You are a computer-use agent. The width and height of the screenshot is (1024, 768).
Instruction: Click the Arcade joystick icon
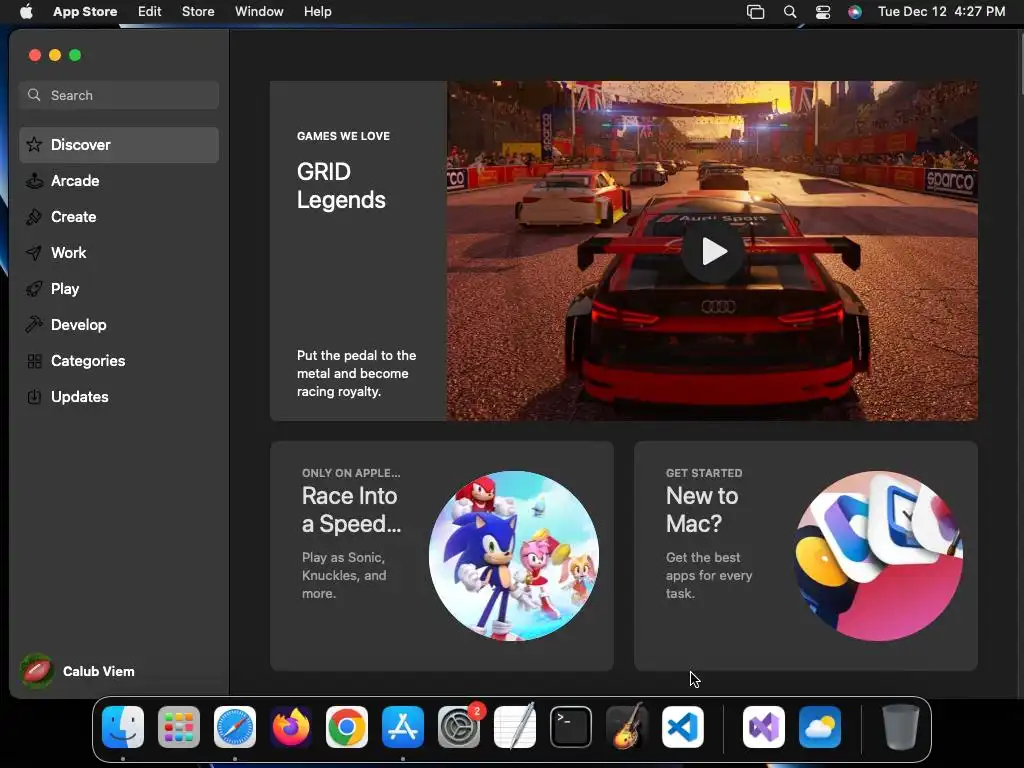34,180
